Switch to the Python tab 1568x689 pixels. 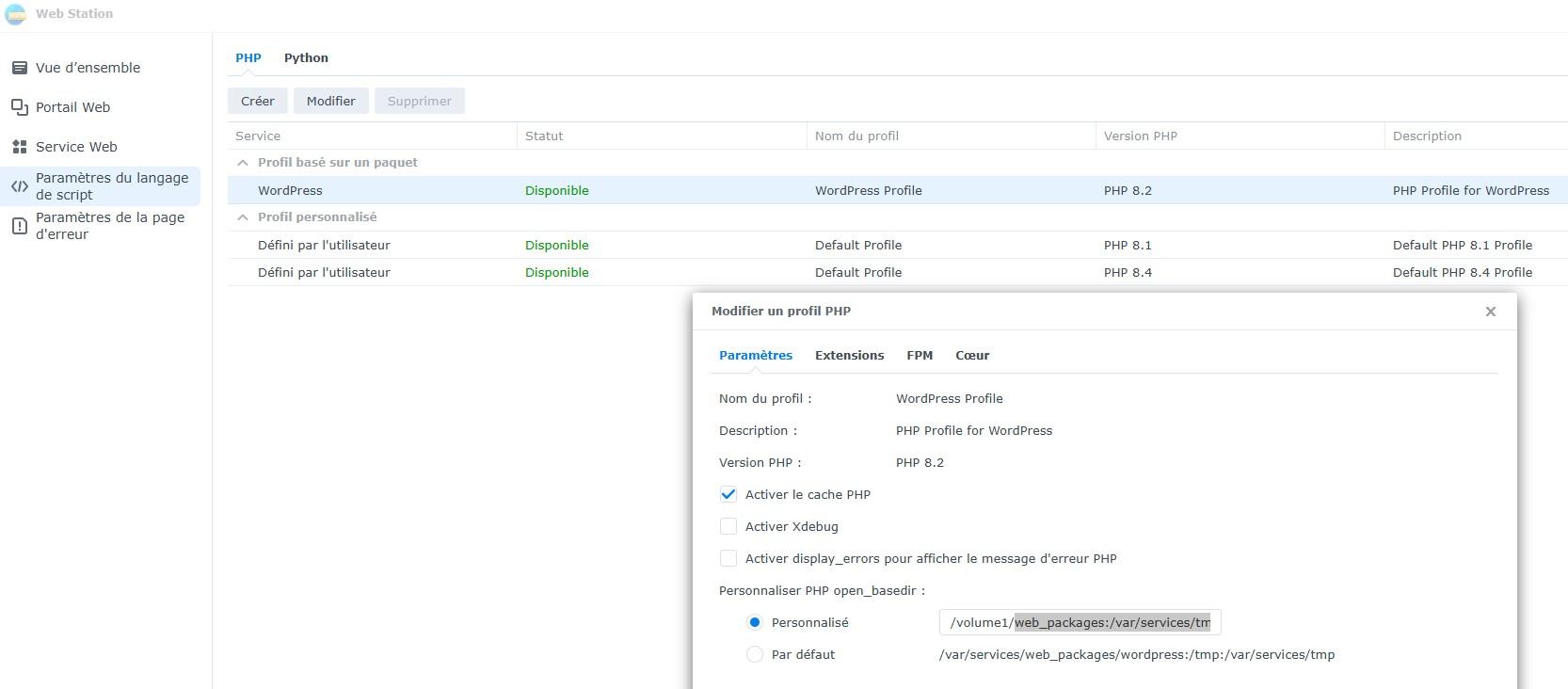[x=306, y=58]
